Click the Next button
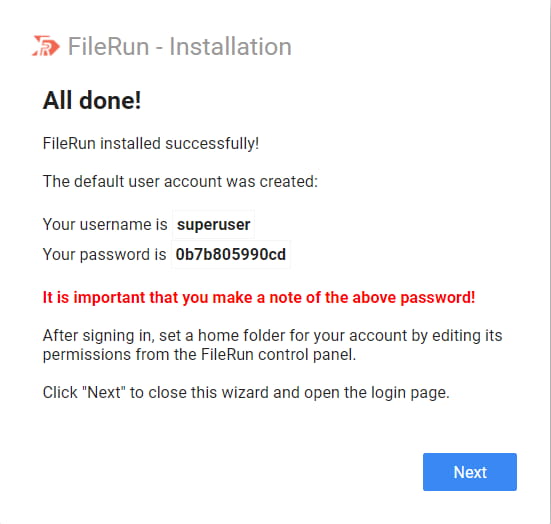The width and height of the screenshot is (551, 524). (469, 472)
